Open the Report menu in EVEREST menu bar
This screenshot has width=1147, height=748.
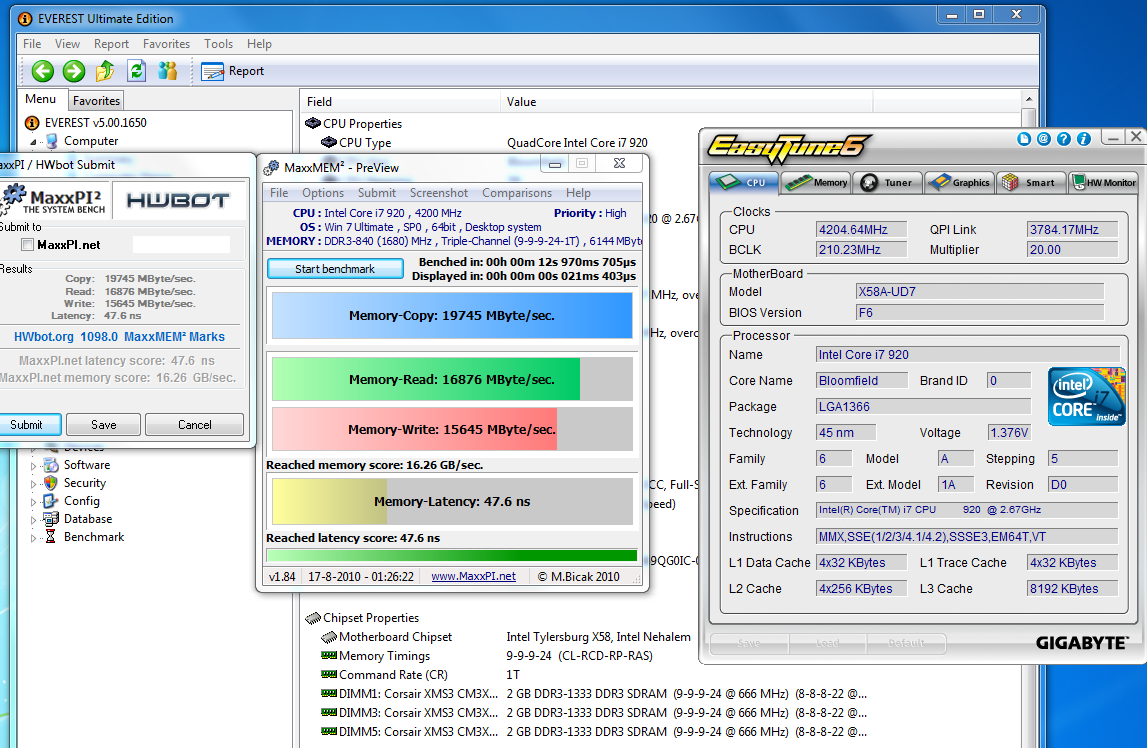tap(111, 44)
